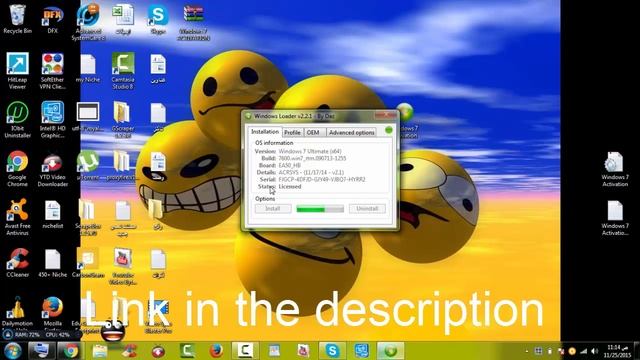This screenshot has width=640, height=360.
Task: Click the green status indicator in Windows Loader
Action: (x=389, y=130)
